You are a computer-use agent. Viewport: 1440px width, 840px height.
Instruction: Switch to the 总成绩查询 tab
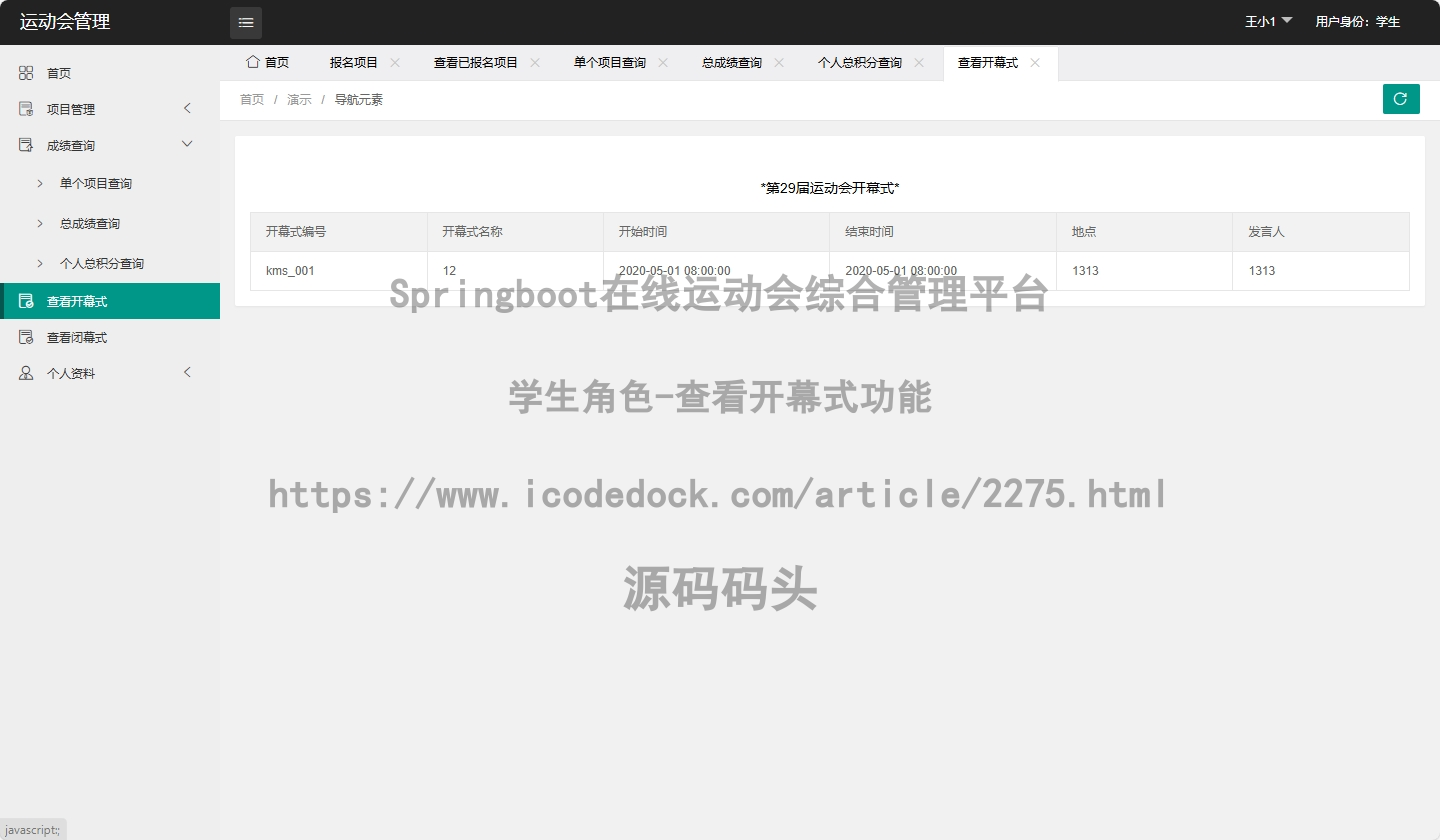[x=732, y=63]
